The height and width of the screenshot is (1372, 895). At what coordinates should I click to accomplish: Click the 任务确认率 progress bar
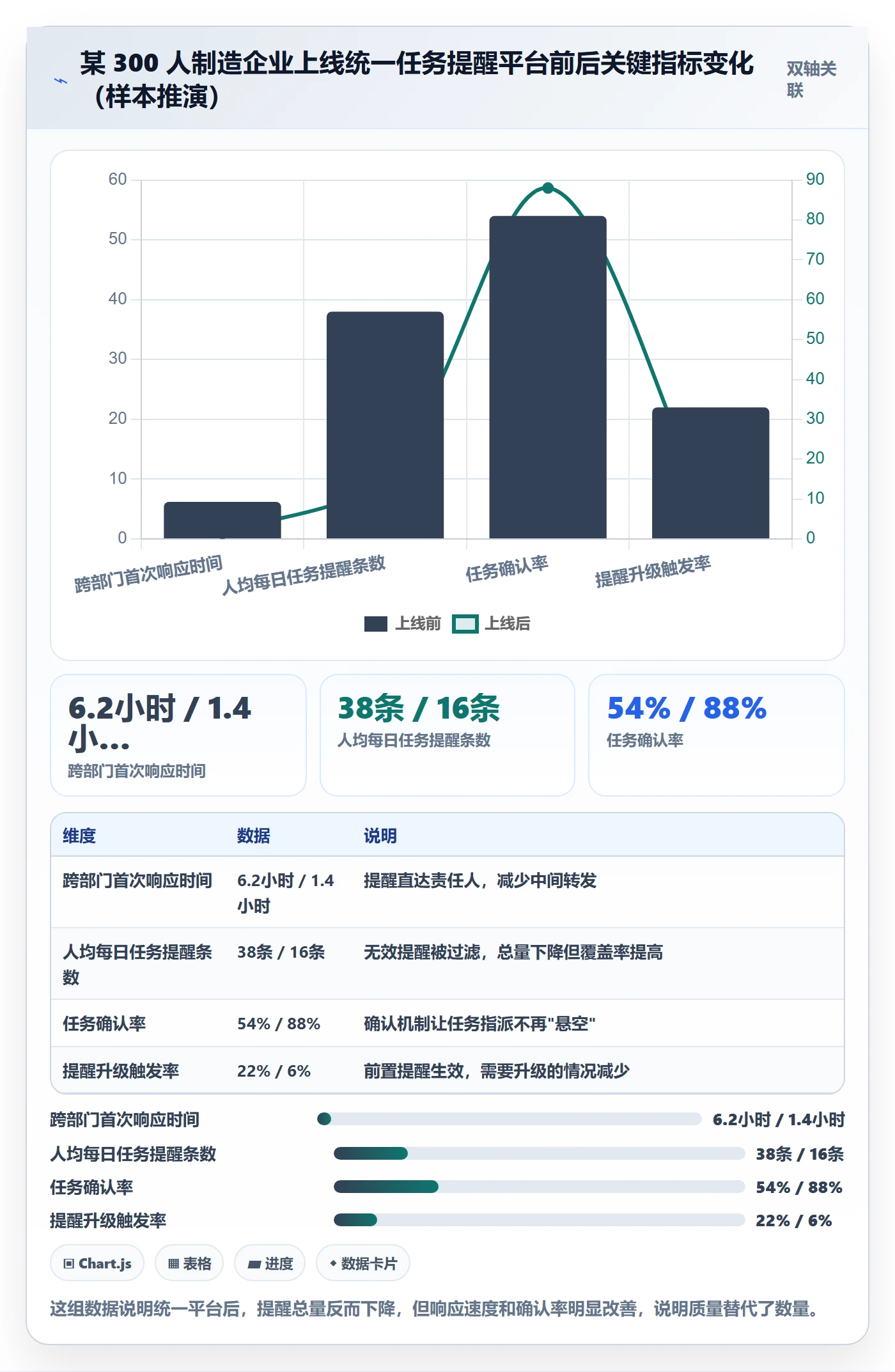click(540, 1187)
